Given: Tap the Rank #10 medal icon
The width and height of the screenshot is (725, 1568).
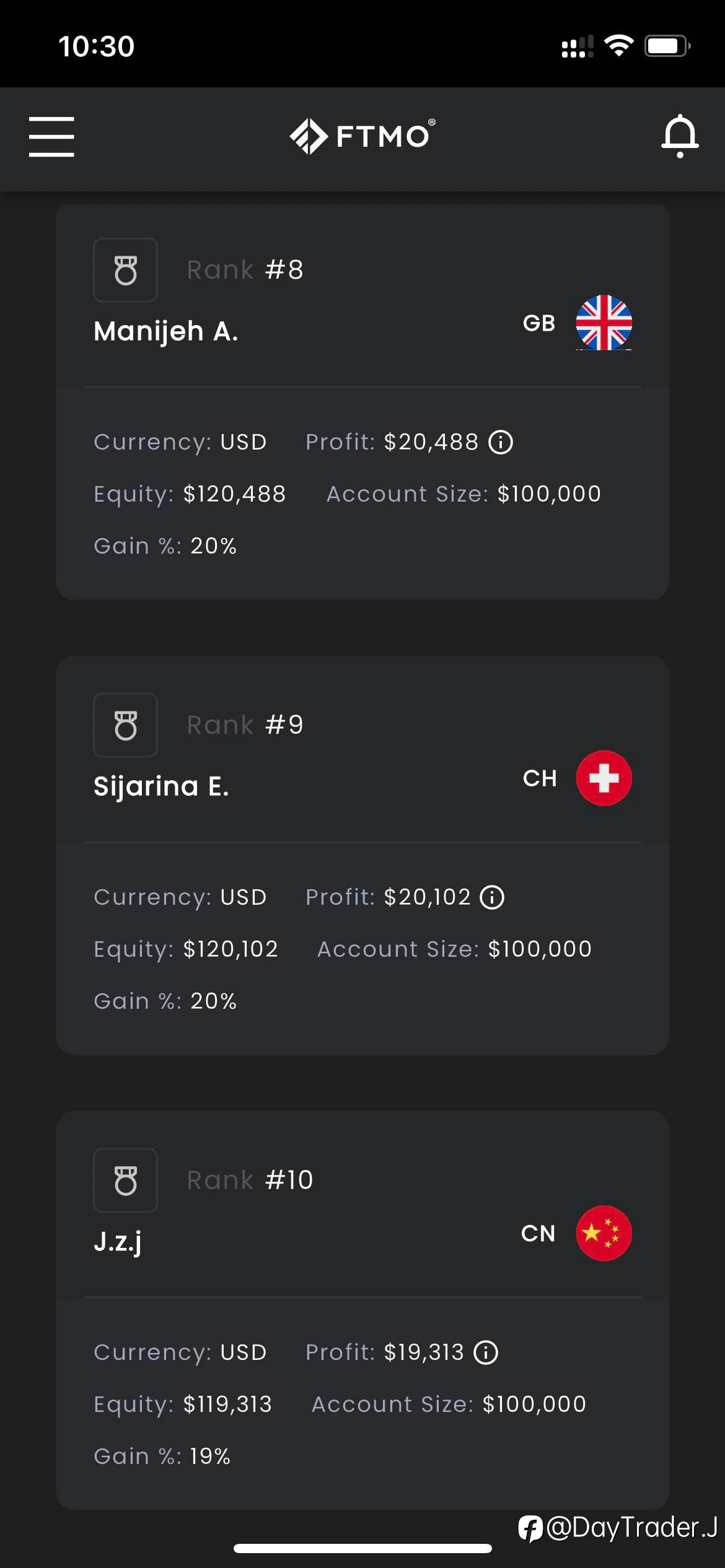Looking at the screenshot, I should pyautogui.click(x=125, y=1180).
